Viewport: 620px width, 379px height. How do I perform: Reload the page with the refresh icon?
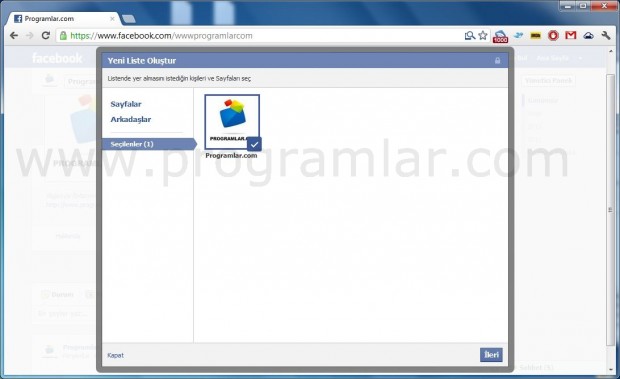[x=45, y=36]
